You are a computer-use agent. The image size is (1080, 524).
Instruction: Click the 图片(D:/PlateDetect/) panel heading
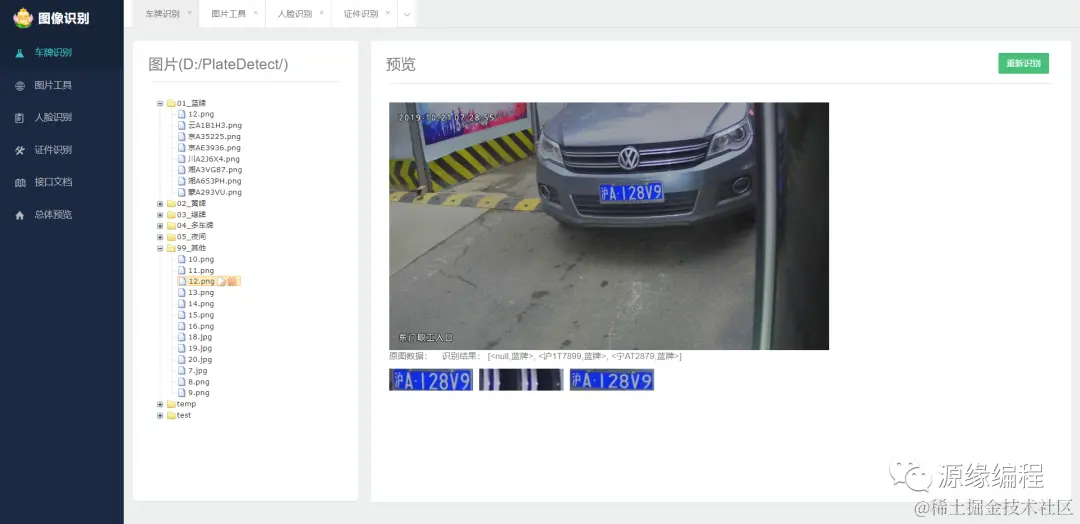click(218, 64)
